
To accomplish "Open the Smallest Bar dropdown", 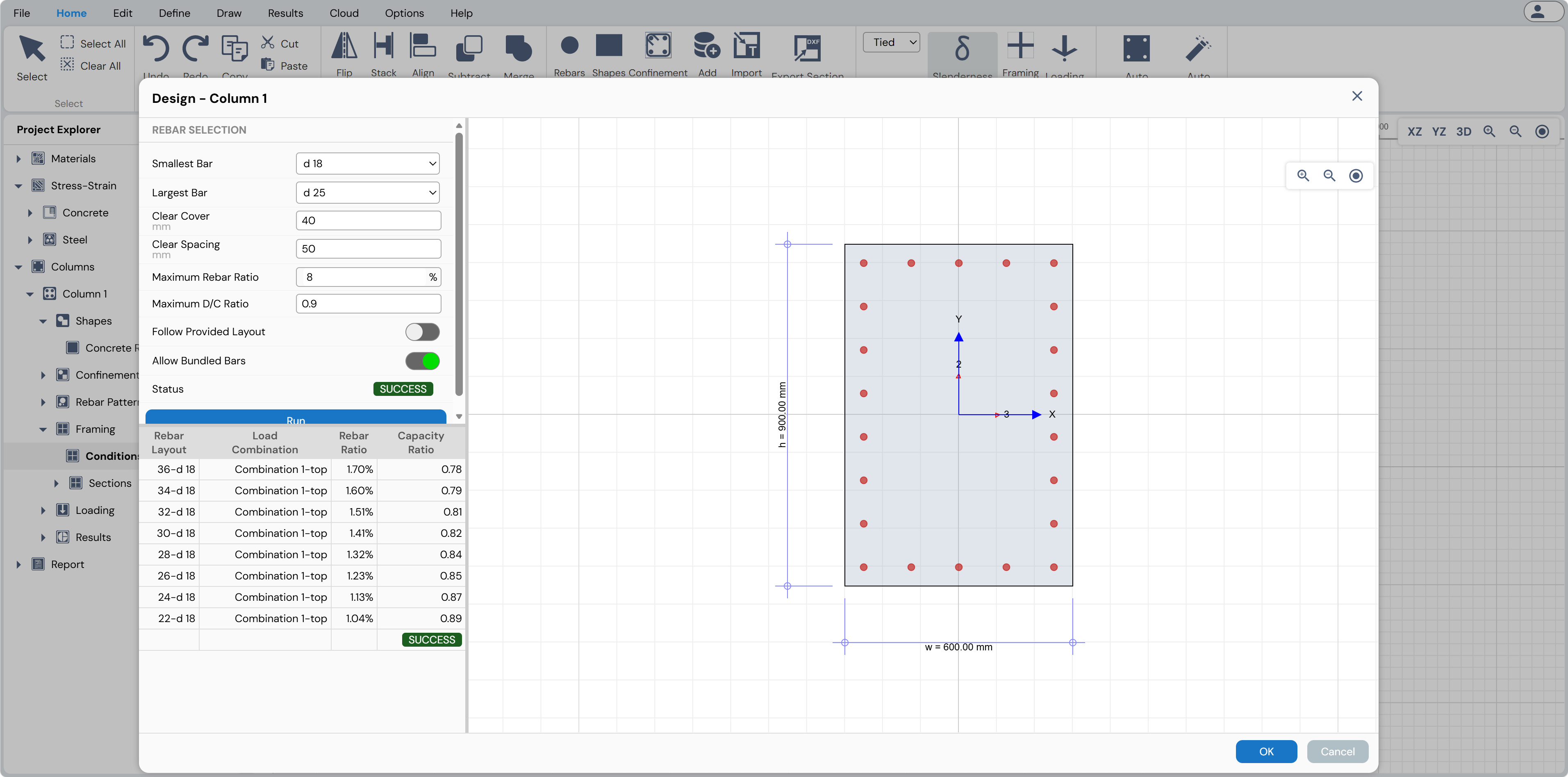I will pos(368,163).
